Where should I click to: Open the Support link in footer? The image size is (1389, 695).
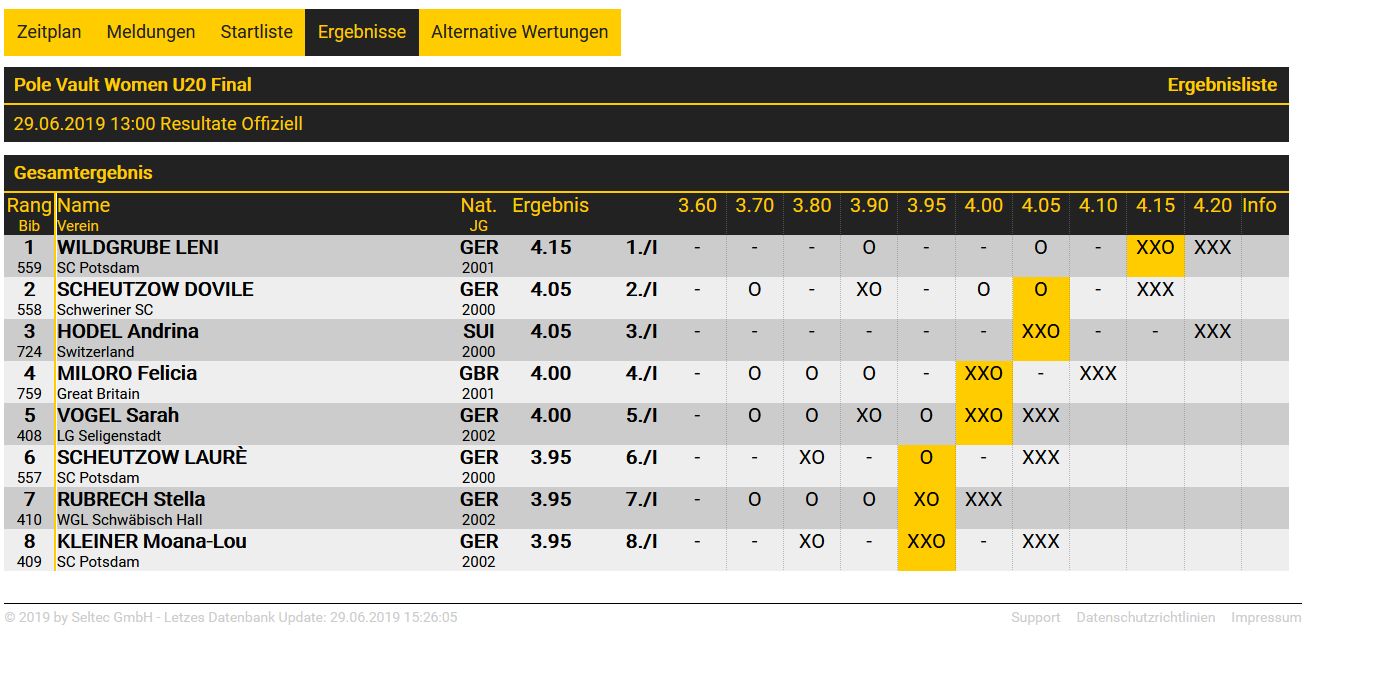[1035, 618]
